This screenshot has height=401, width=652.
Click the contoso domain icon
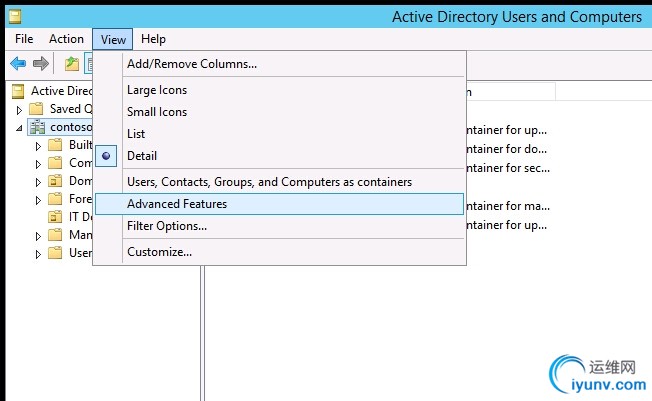tap(37, 127)
